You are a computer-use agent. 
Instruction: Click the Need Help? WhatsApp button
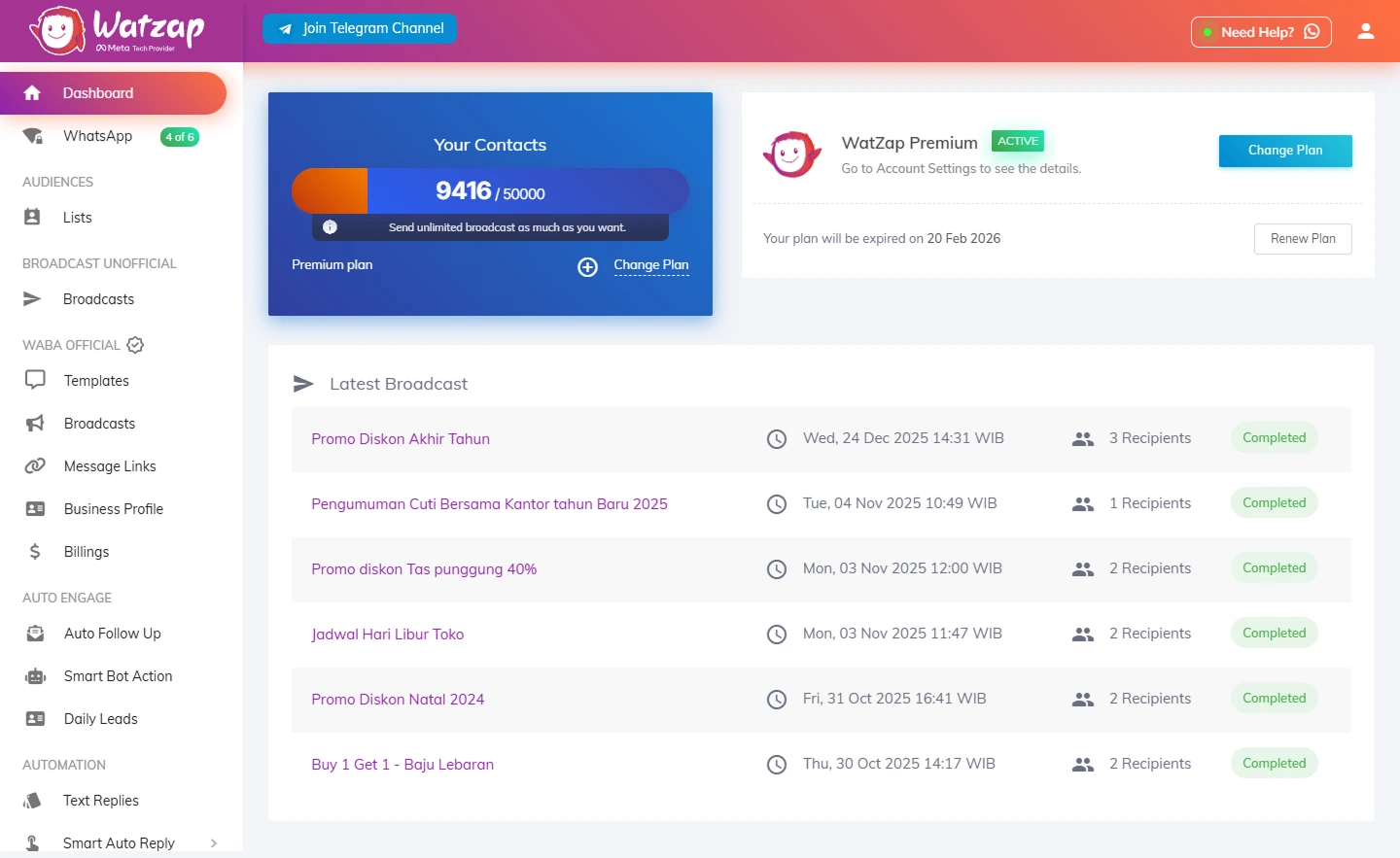1261,32
